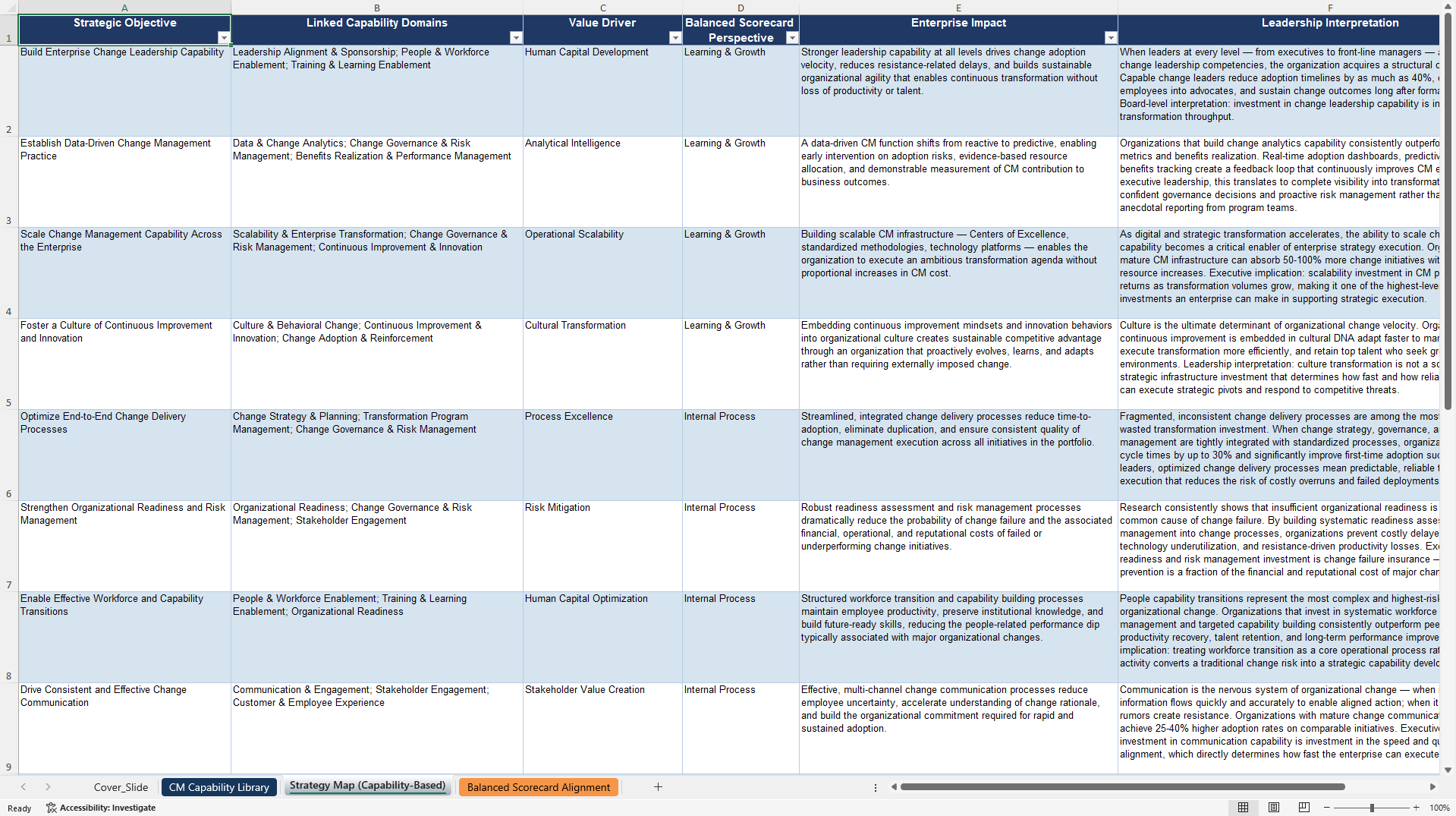Select row 5 header
Screen dimensions: 1456x816
point(9,364)
